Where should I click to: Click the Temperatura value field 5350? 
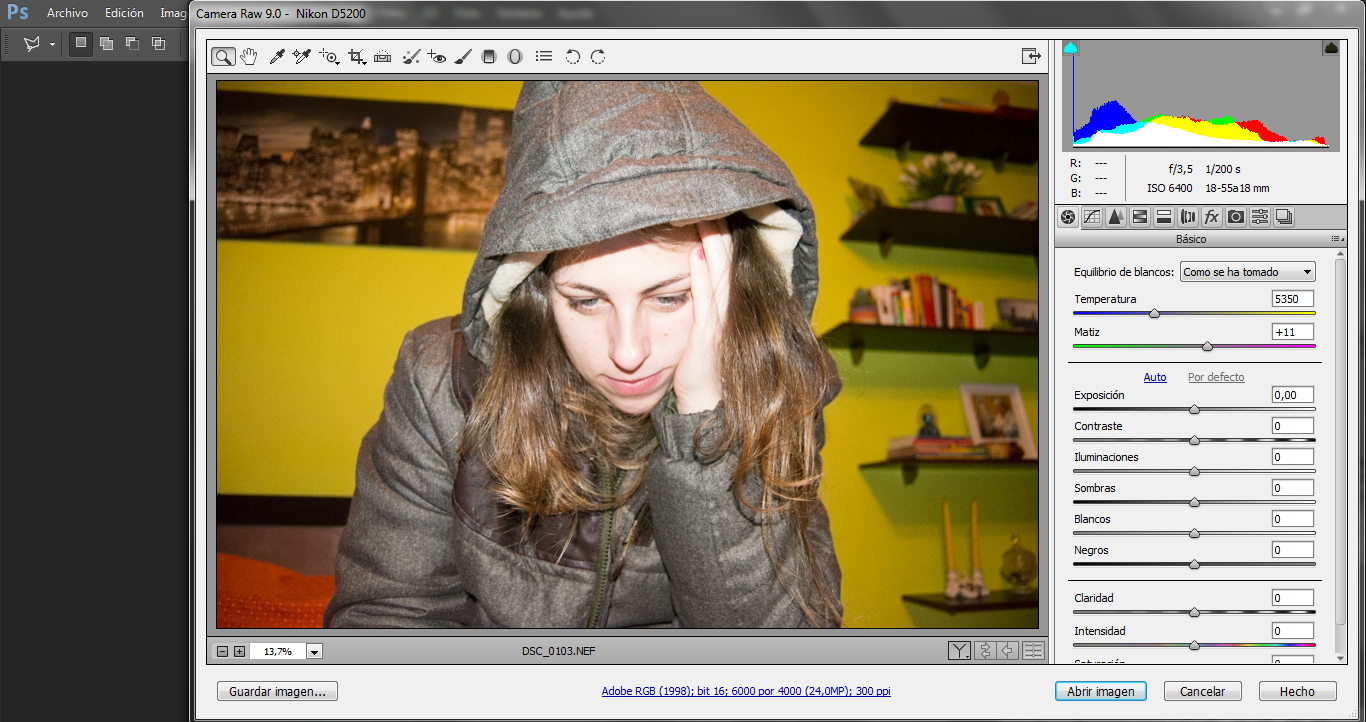1292,299
